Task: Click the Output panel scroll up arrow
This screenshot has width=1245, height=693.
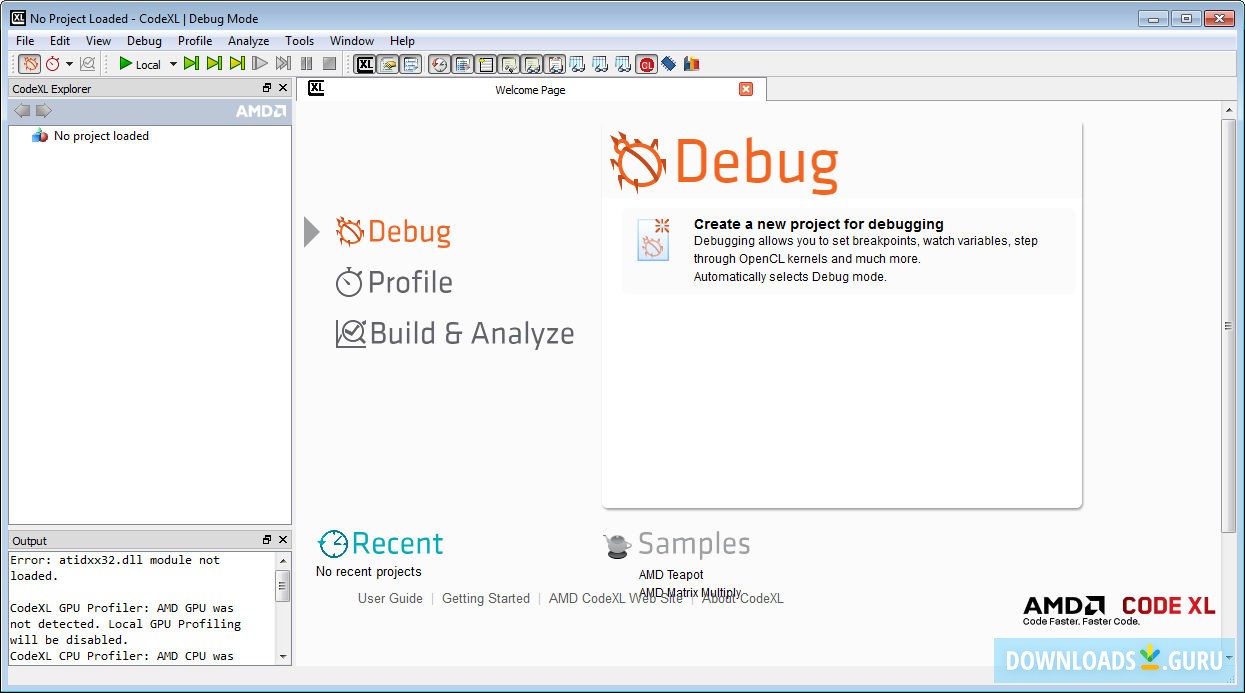Action: (x=284, y=560)
